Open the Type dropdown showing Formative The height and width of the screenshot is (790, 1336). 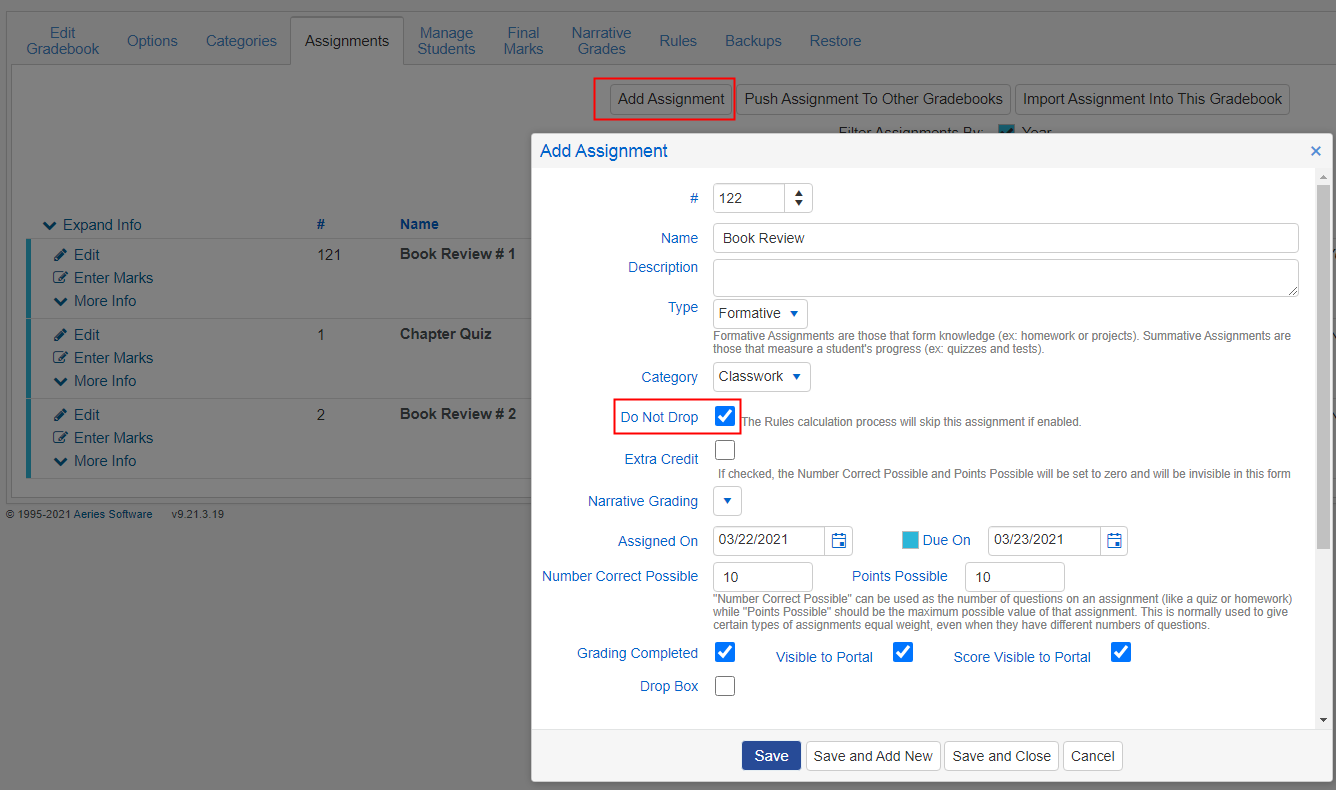pyautogui.click(x=760, y=313)
